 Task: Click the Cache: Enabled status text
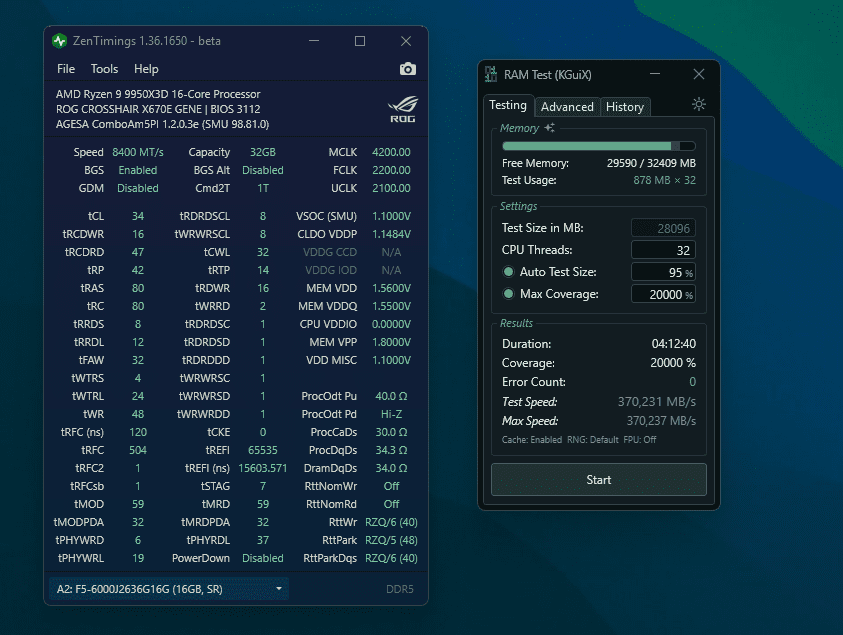click(x=532, y=440)
